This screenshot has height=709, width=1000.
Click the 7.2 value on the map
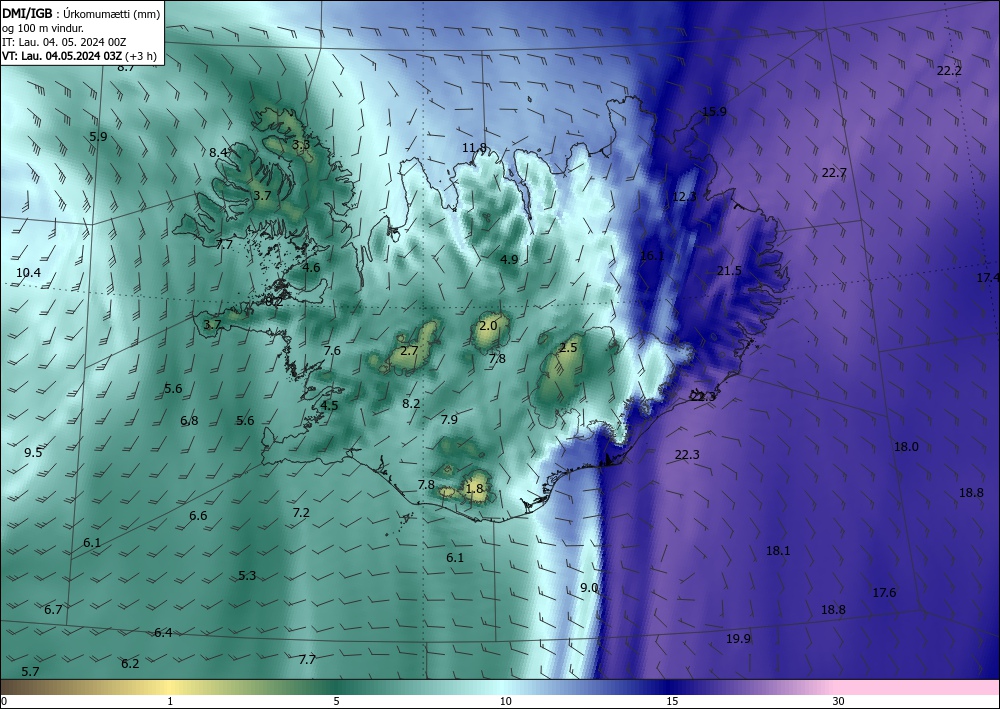[x=301, y=513]
